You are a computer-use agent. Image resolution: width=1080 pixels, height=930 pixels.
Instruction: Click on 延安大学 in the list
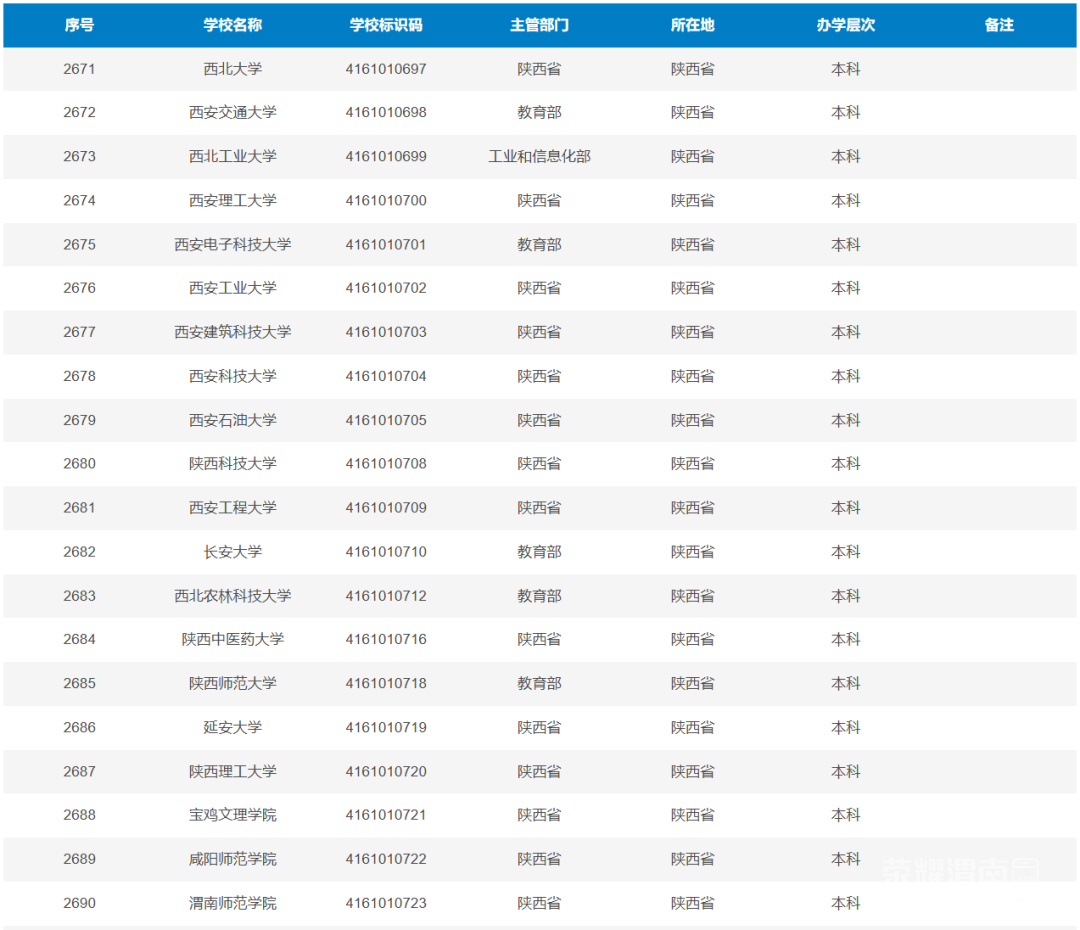[x=233, y=727]
